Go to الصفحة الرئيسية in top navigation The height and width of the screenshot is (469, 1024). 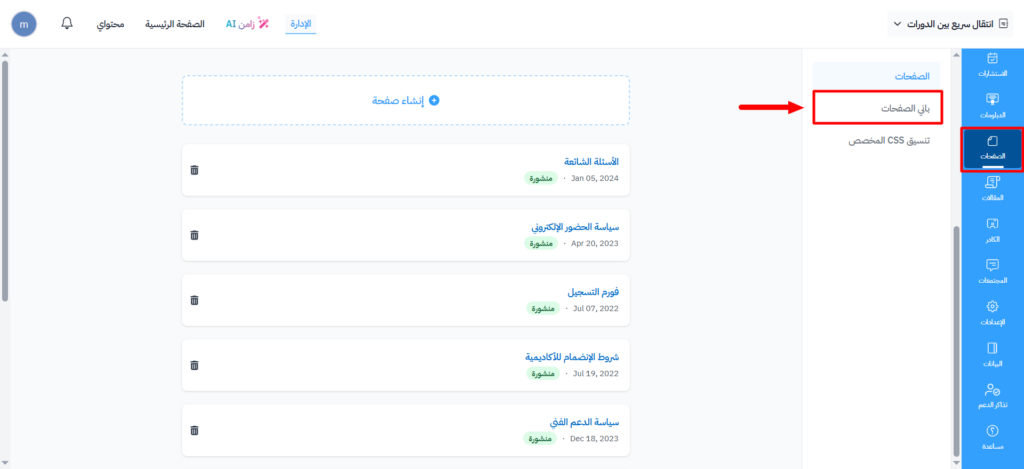[x=175, y=23]
